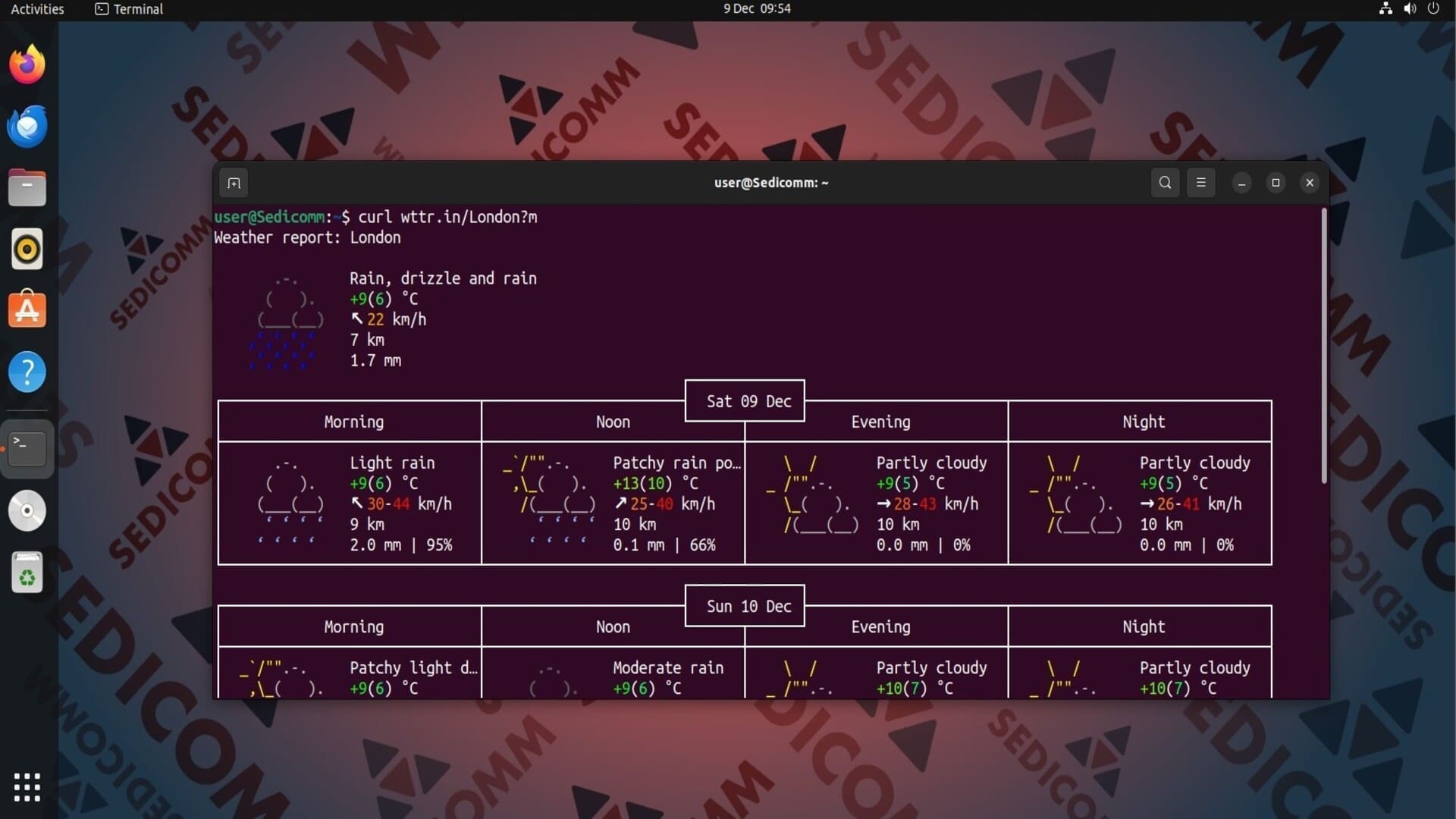1456x819 pixels.
Task: Click 'Moderate rain' in Sunday noon
Action: tap(668, 668)
